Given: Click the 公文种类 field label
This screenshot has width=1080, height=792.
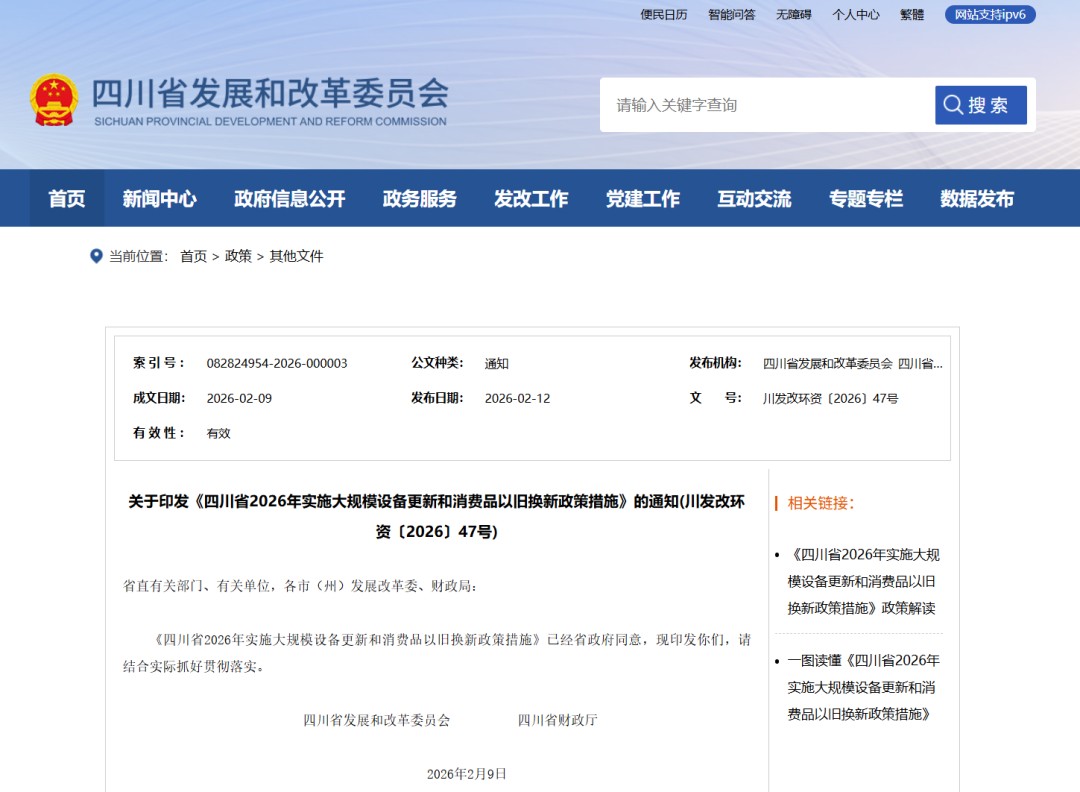Looking at the screenshot, I should [x=437, y=363].
